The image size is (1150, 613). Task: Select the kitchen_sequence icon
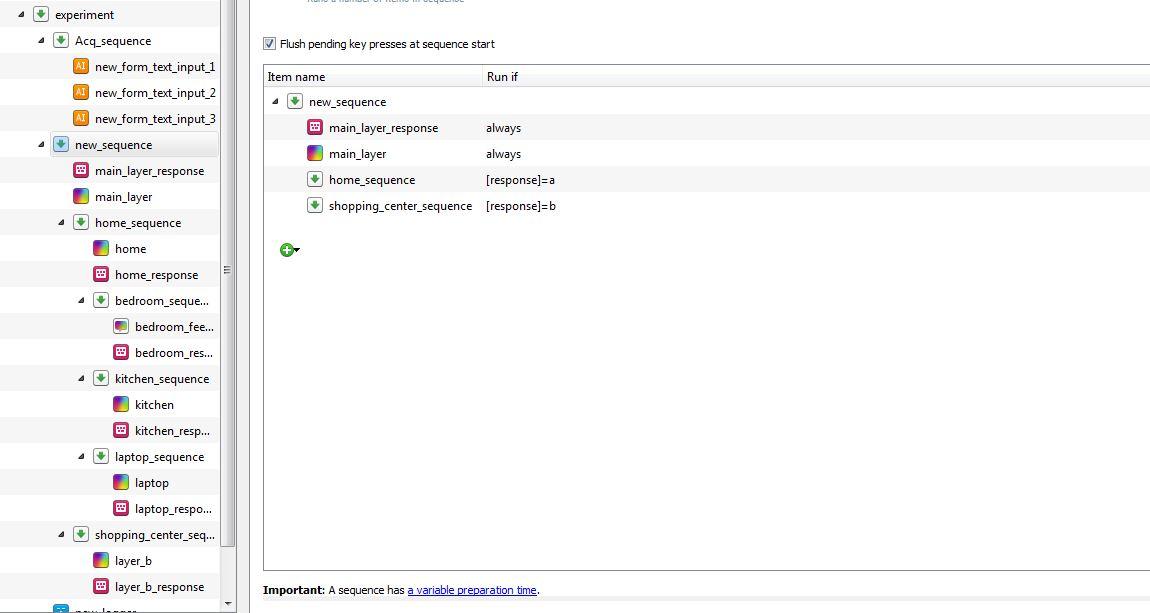pos(101,379)
